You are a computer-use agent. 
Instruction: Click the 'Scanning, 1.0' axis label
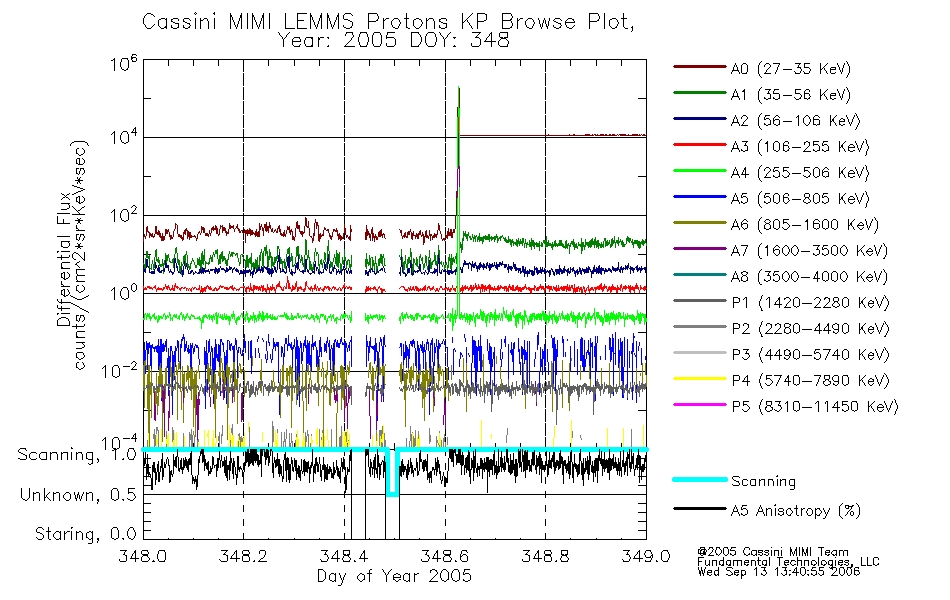tap(77, 455)
